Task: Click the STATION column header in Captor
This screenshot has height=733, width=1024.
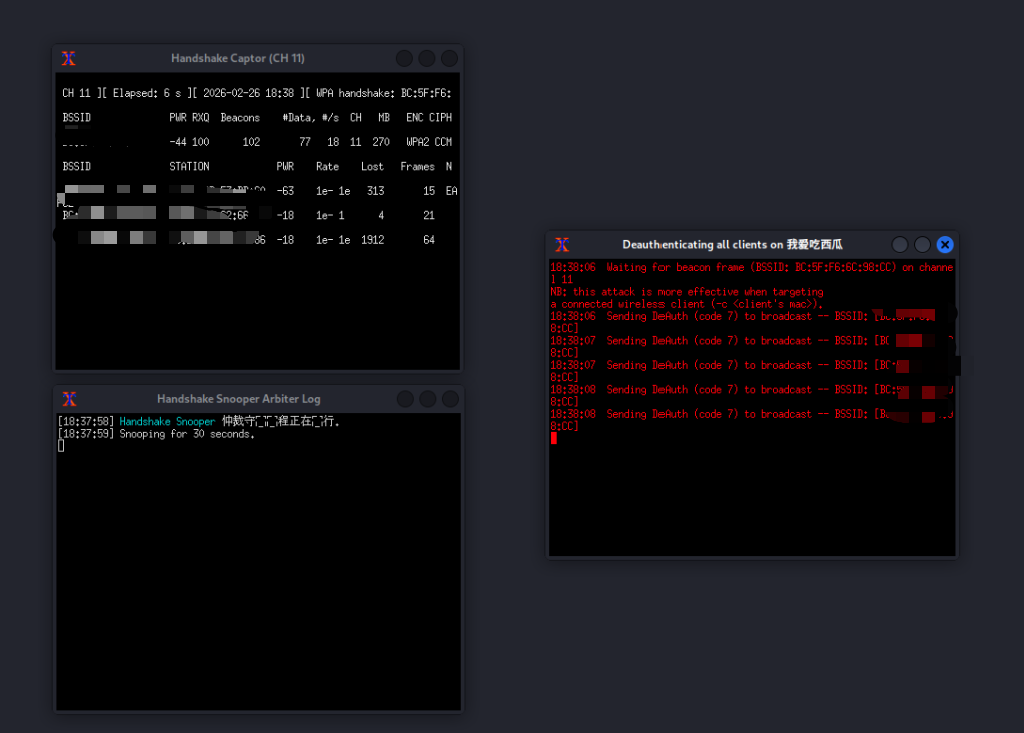Action: click(x=189, y=167)
